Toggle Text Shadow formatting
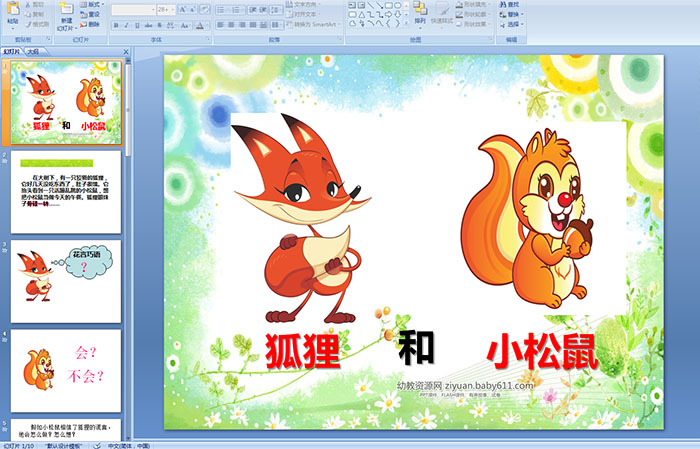700x449 pixels. [159, 25]
